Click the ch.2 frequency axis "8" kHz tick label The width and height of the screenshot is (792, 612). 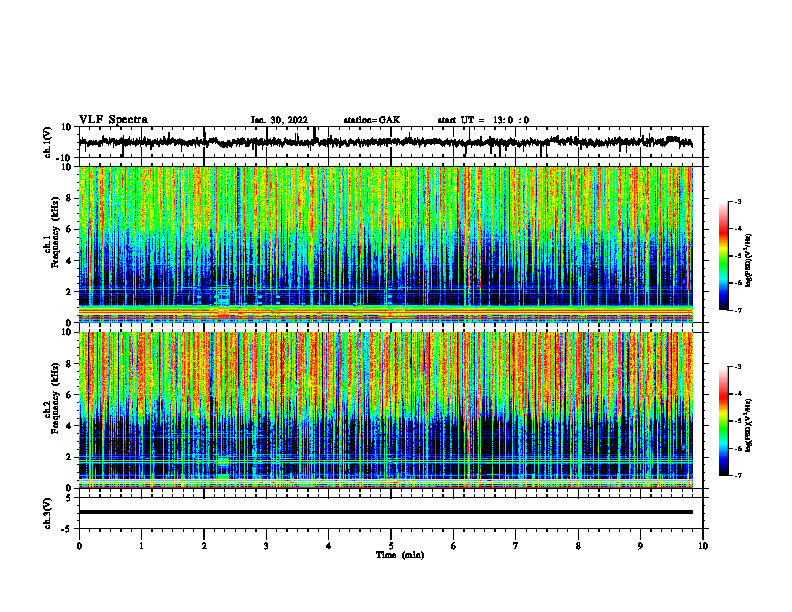[69, 364]
